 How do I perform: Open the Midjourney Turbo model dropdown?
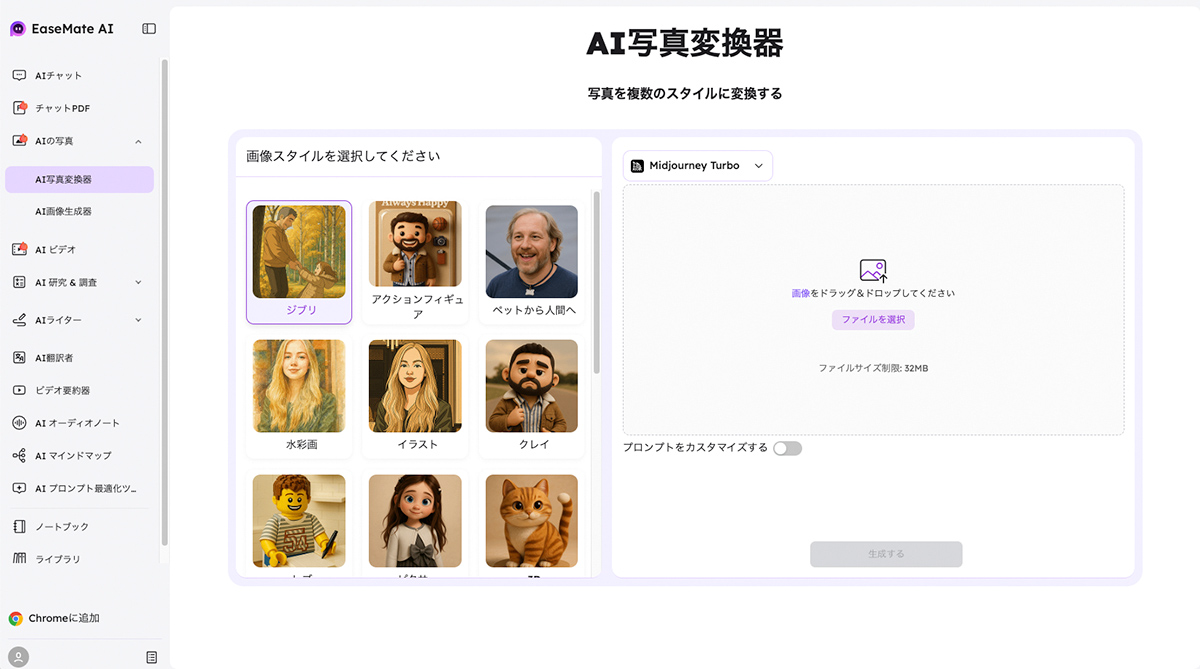pos(697,165)
